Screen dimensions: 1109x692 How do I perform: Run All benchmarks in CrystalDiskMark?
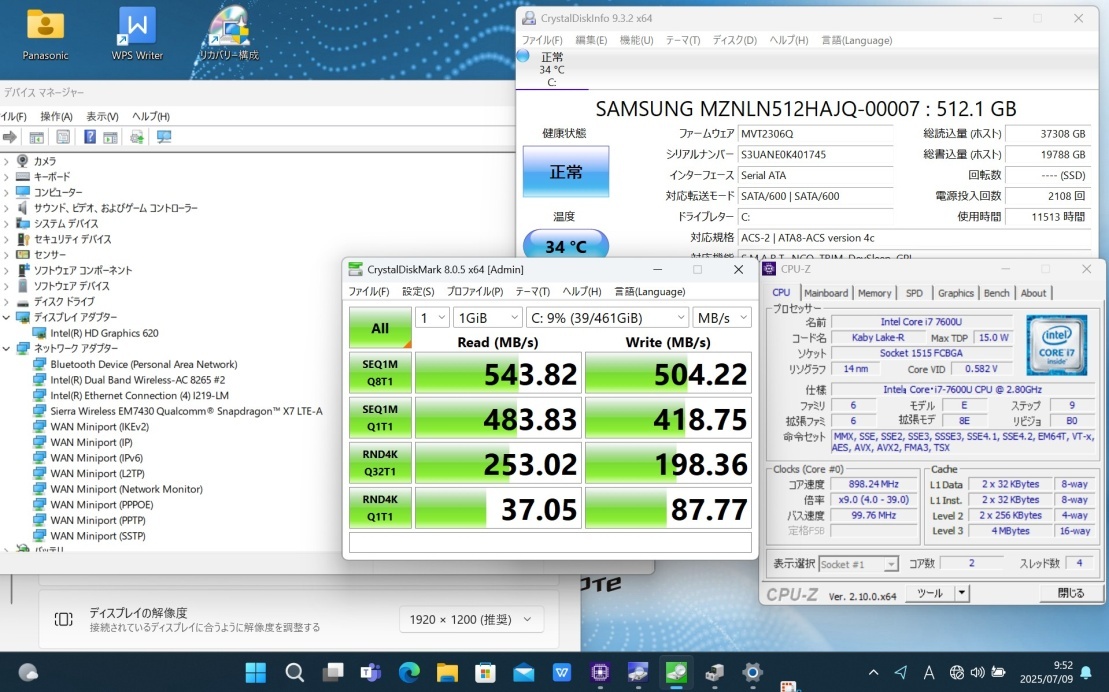tap(381, 328)
